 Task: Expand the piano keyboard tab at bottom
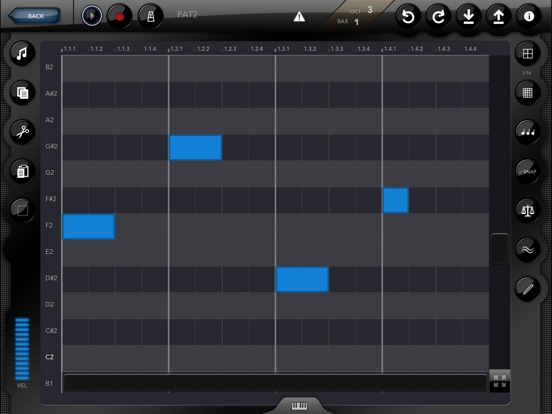pyautogui.click(x=299, y=406)
